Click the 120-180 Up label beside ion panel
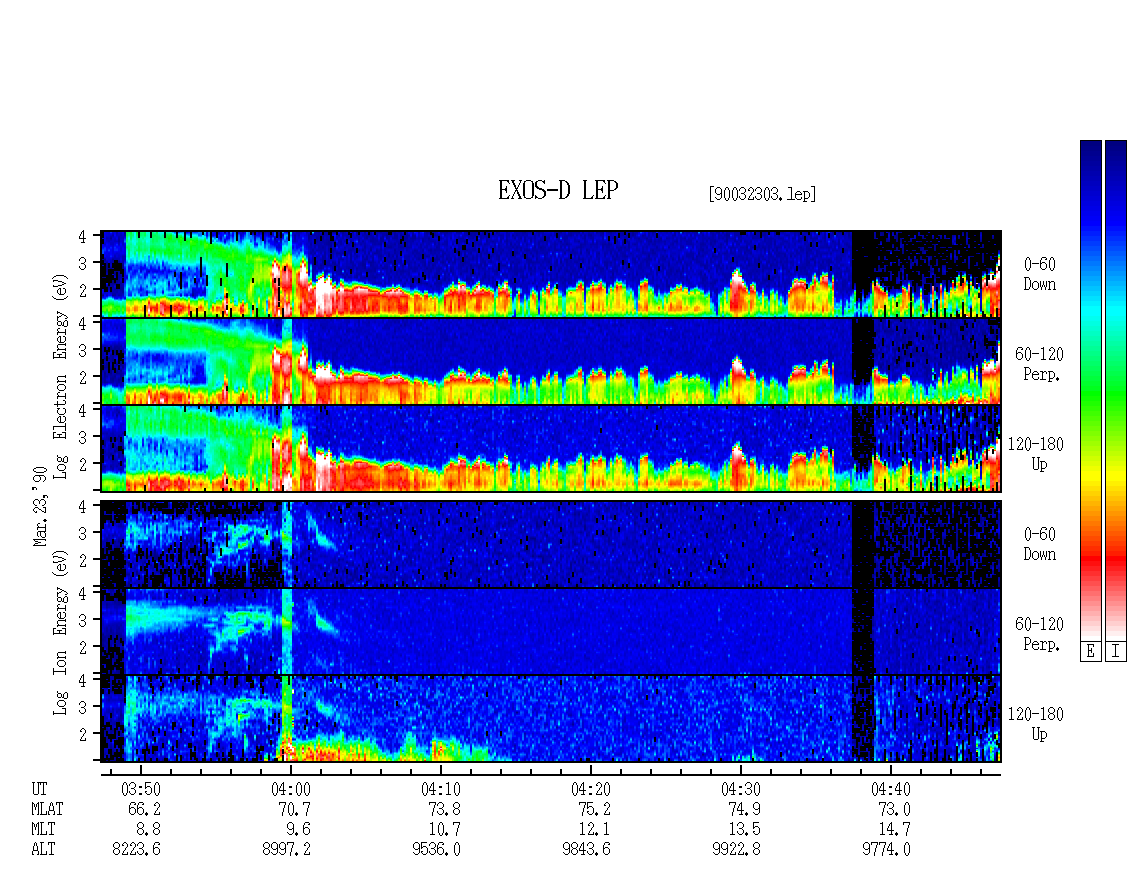 pyautogui.click(x=1036, y=724)
